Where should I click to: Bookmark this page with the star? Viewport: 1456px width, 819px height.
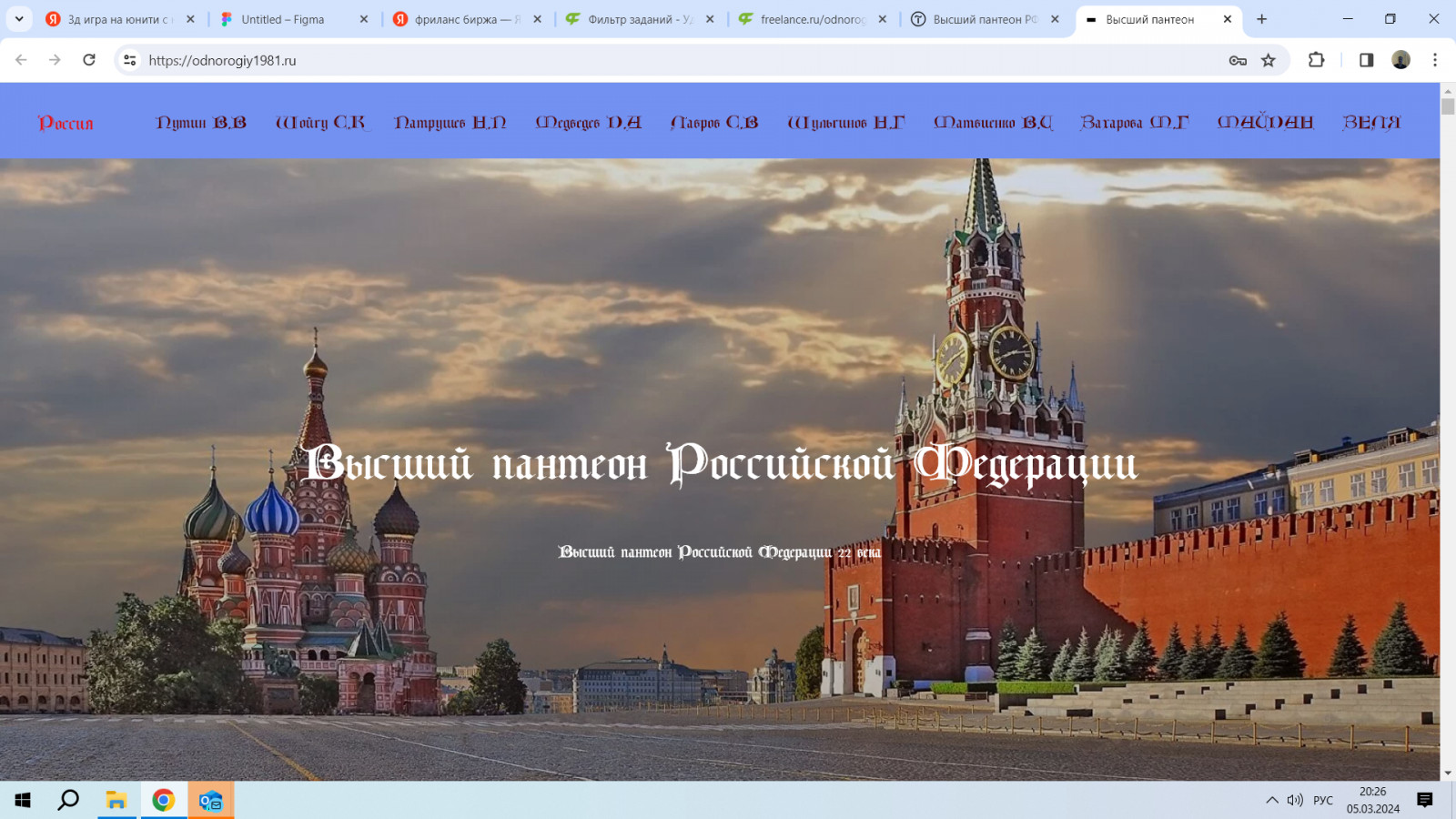1269,60
